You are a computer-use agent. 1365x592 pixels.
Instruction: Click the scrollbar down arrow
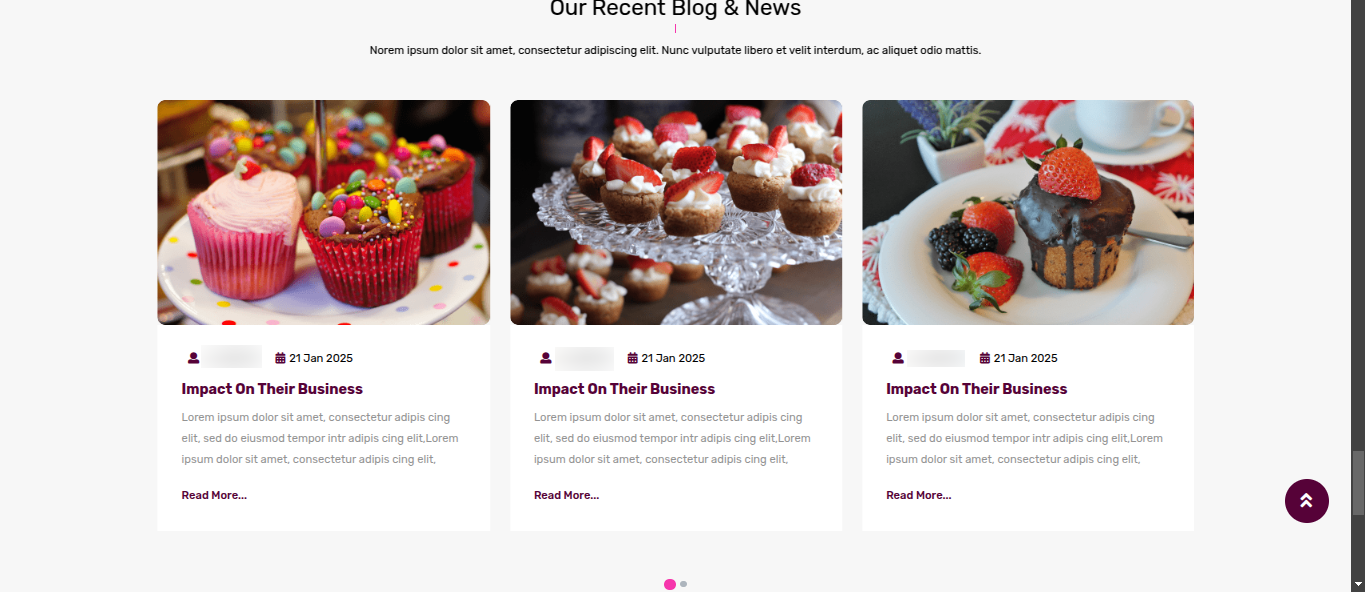(1358, 584)
